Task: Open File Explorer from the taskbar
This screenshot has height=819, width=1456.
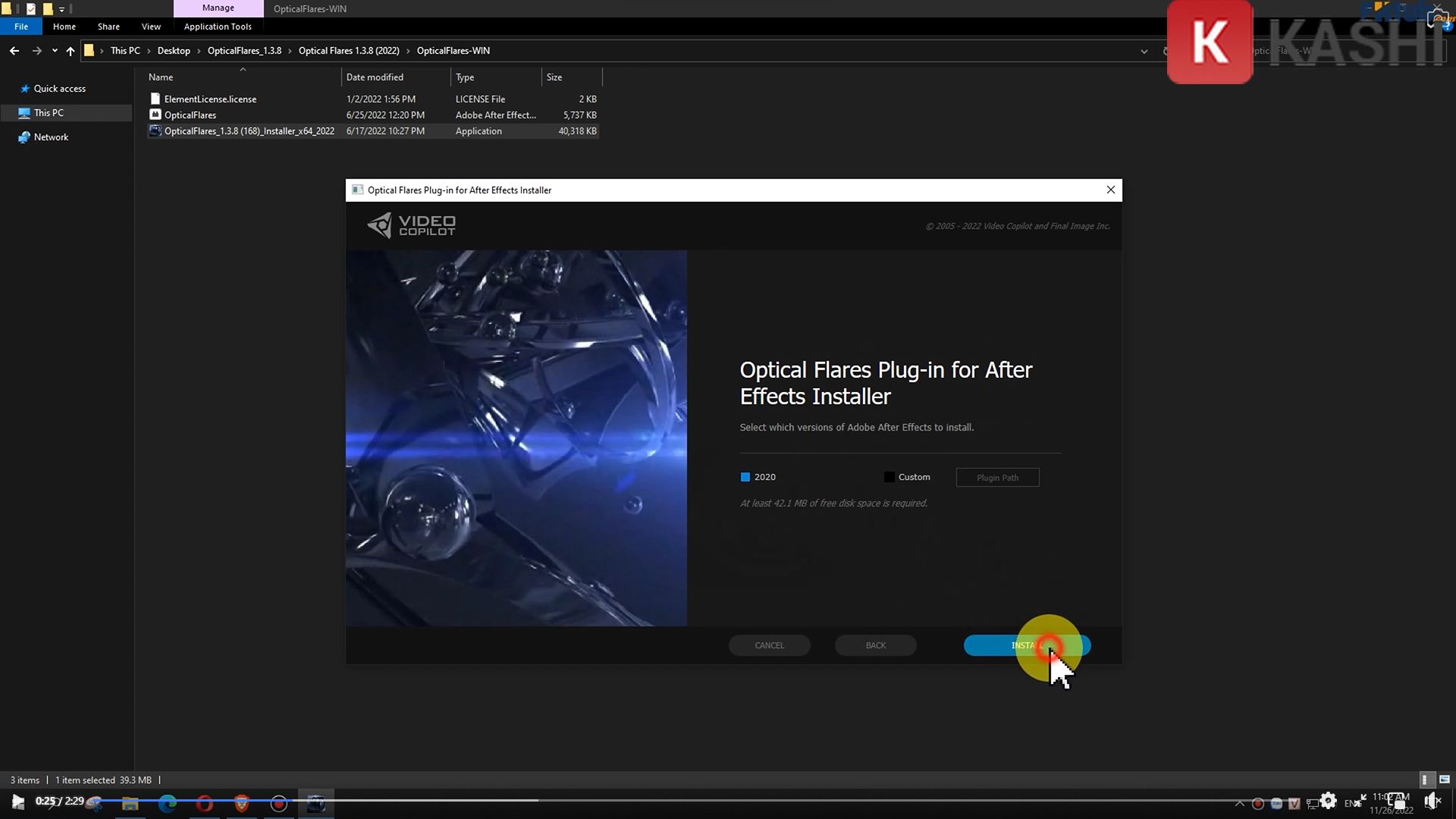Action: (x=130, y=802)
